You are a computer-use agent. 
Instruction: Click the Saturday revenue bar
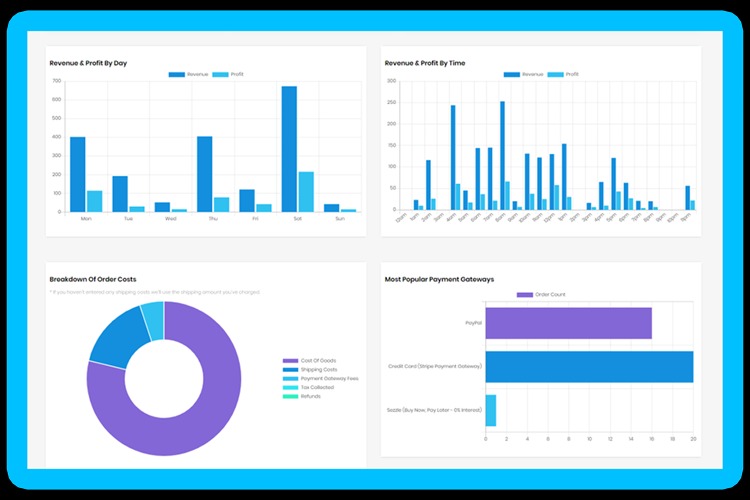289,150
